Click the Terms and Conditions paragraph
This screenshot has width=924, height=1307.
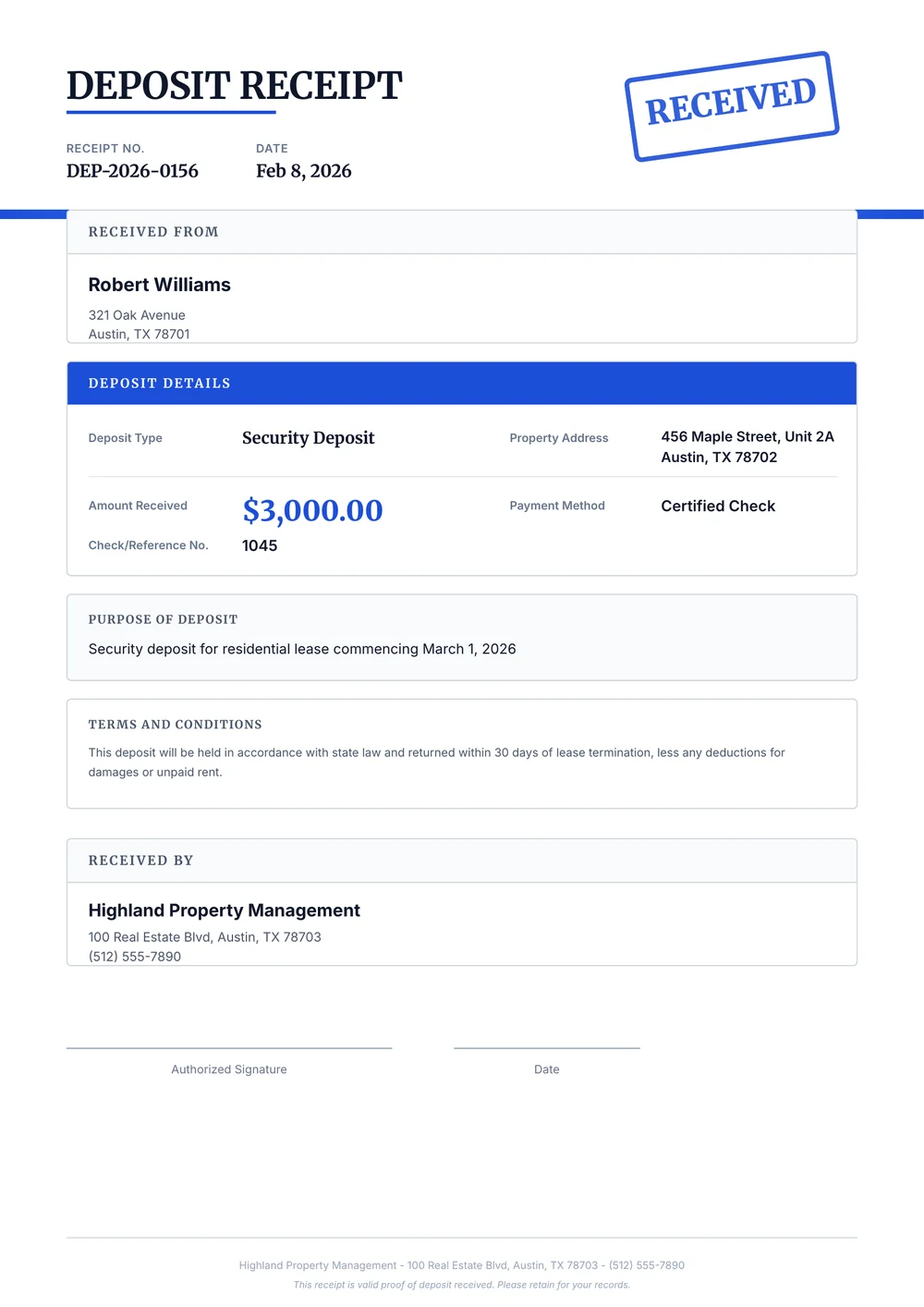click(x=436, y=763)
